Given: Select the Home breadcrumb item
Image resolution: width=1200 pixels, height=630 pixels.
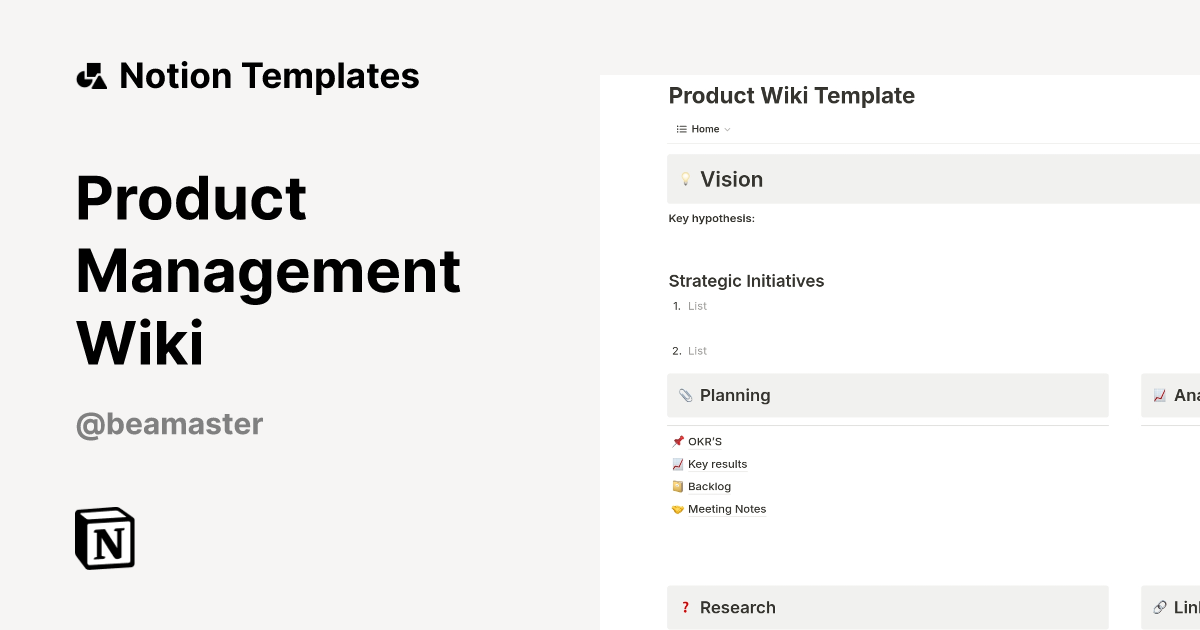Looking at the screenshot, I should coord(704,128).
